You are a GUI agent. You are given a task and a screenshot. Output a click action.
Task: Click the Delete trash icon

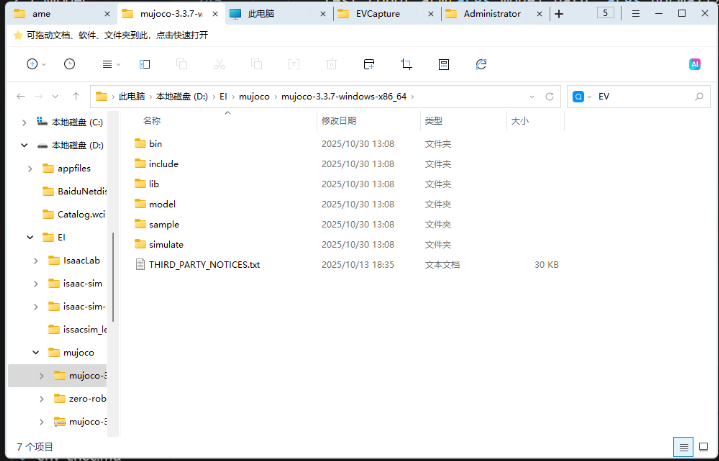coord(332,64)
